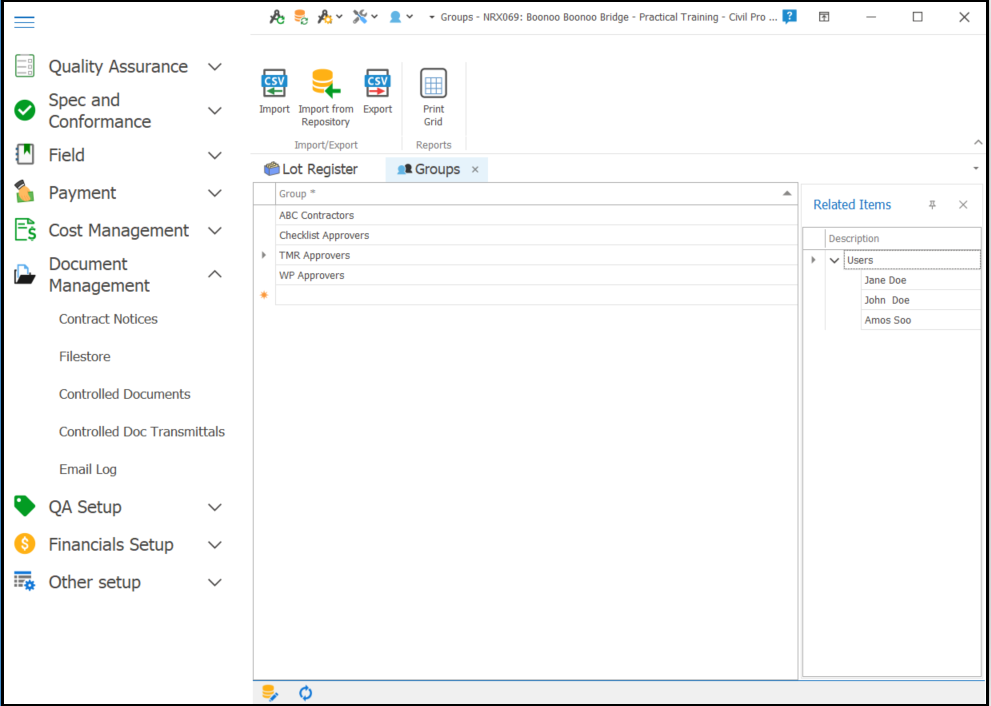Expand the Quality Assurance section
Image resolution: width=991 pixels, height=706 pixels.
pyautogui.click(x=214, y=67)
